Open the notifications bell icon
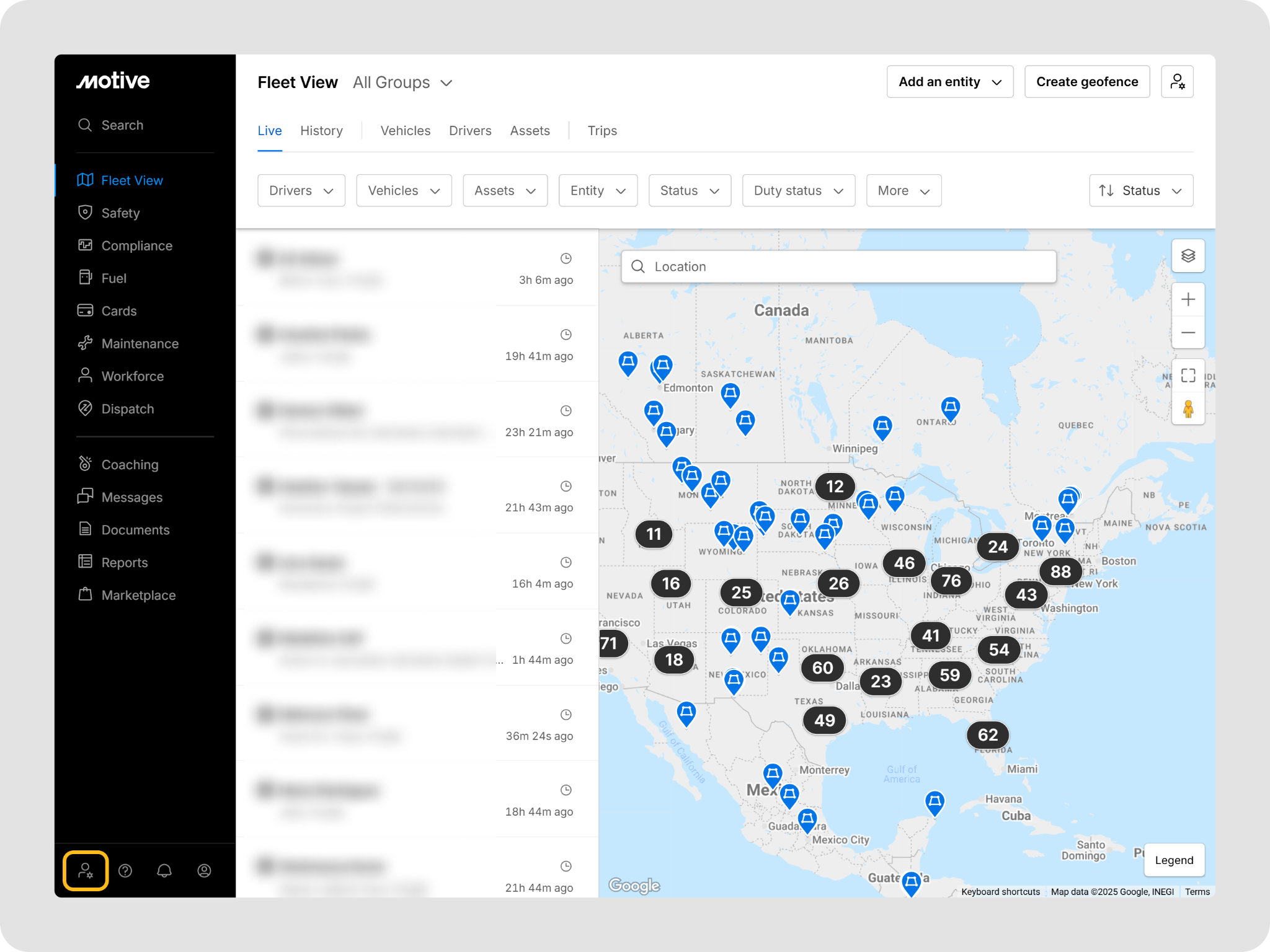This screenshot has height=952, width=1270. pos(164,871)
